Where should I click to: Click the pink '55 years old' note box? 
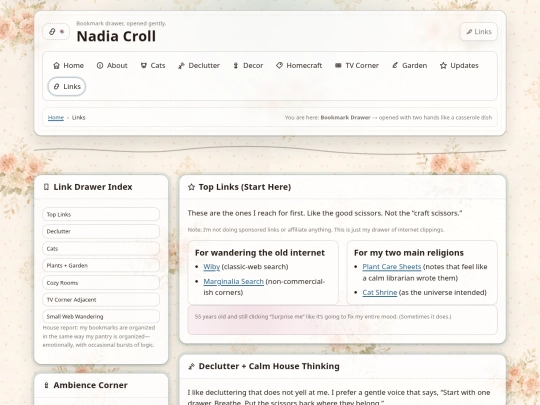(342, 320)
